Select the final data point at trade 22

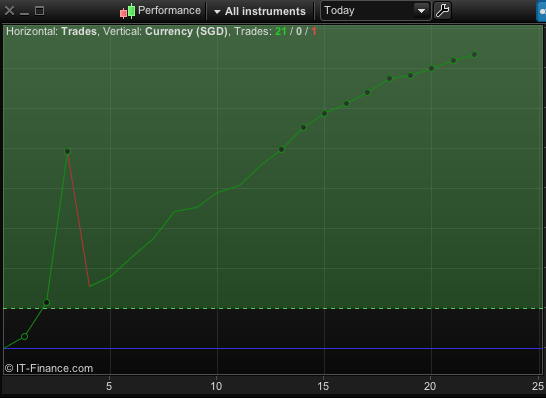point(474,54)
